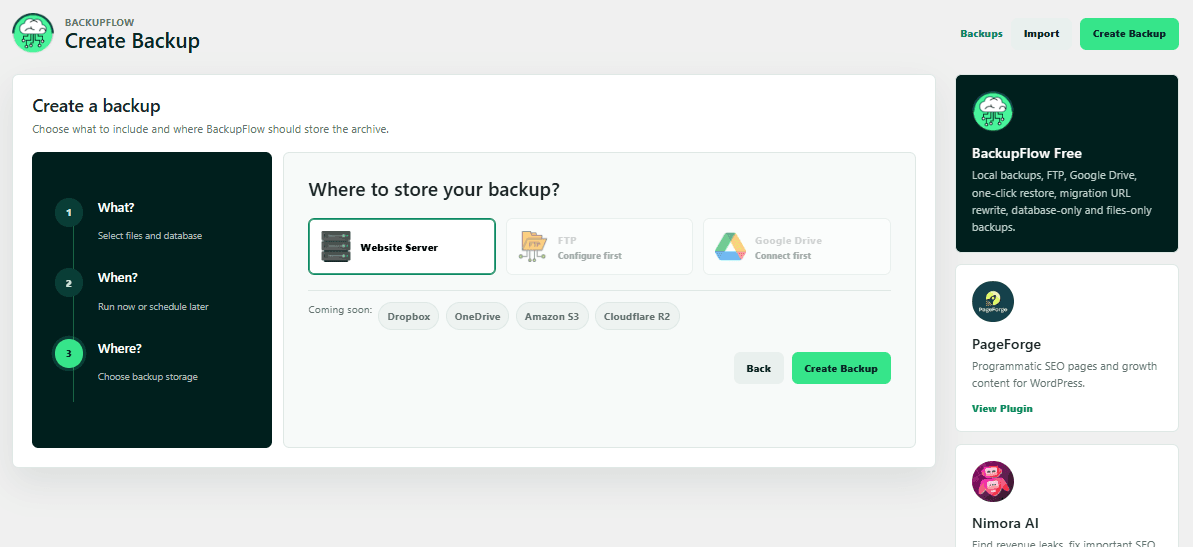Click the Cloudflare R2 coming soon chip
The width and height of the screenshot is (1193, 547).
tap(637, 316)
